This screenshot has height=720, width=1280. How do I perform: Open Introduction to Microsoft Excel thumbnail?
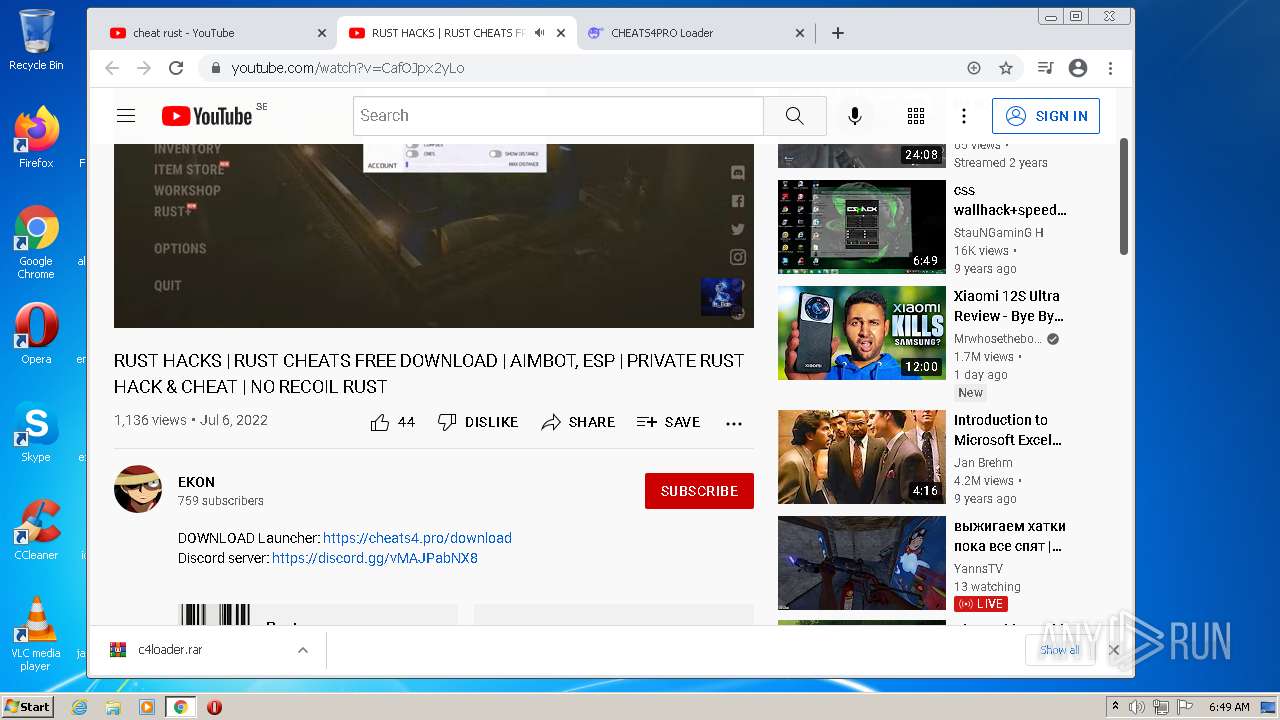pyautogui.click(x=862, y=457)
